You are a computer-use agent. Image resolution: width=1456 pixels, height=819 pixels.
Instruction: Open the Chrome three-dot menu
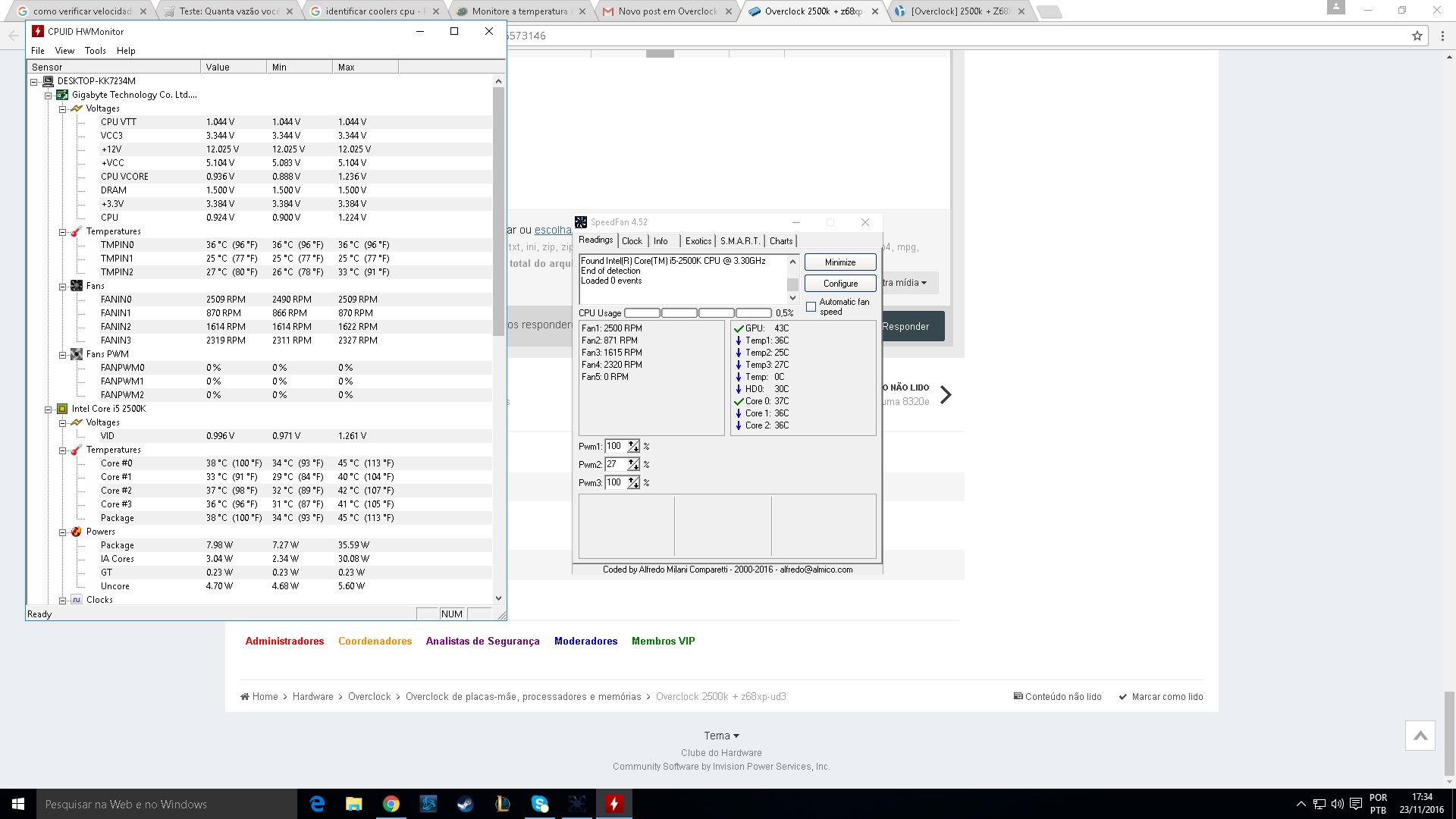[1442, 36]
